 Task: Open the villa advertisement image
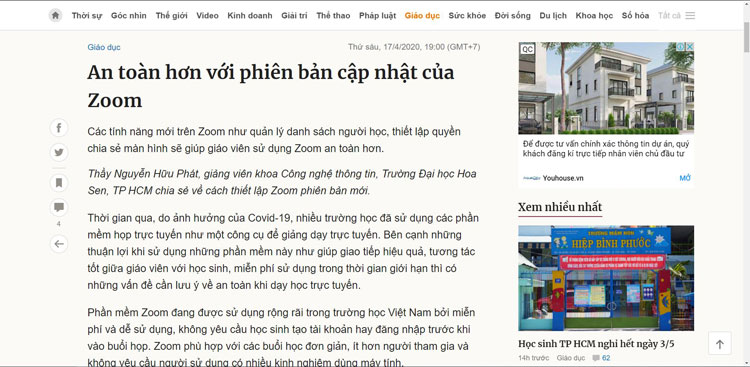tap(606, 88)
